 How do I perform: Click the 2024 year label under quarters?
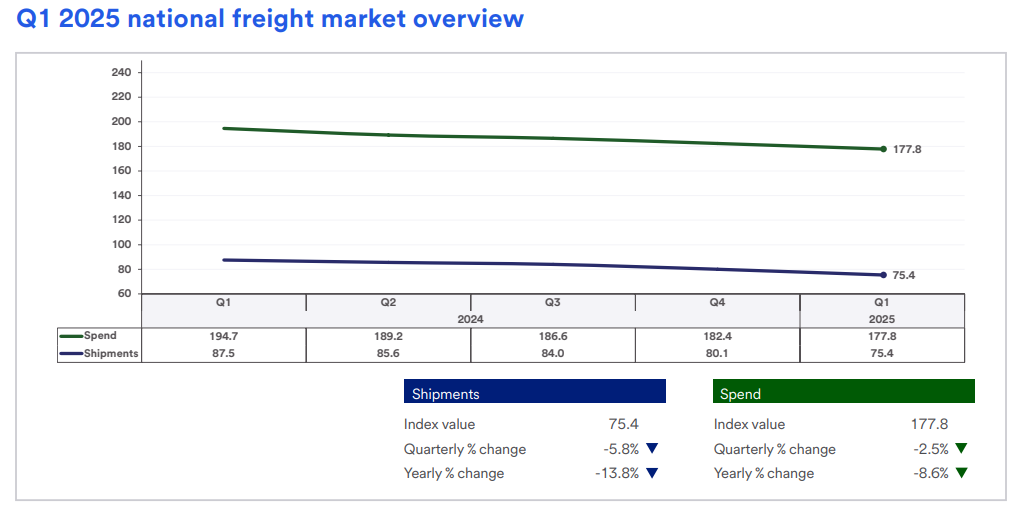[x=470, y=319]
